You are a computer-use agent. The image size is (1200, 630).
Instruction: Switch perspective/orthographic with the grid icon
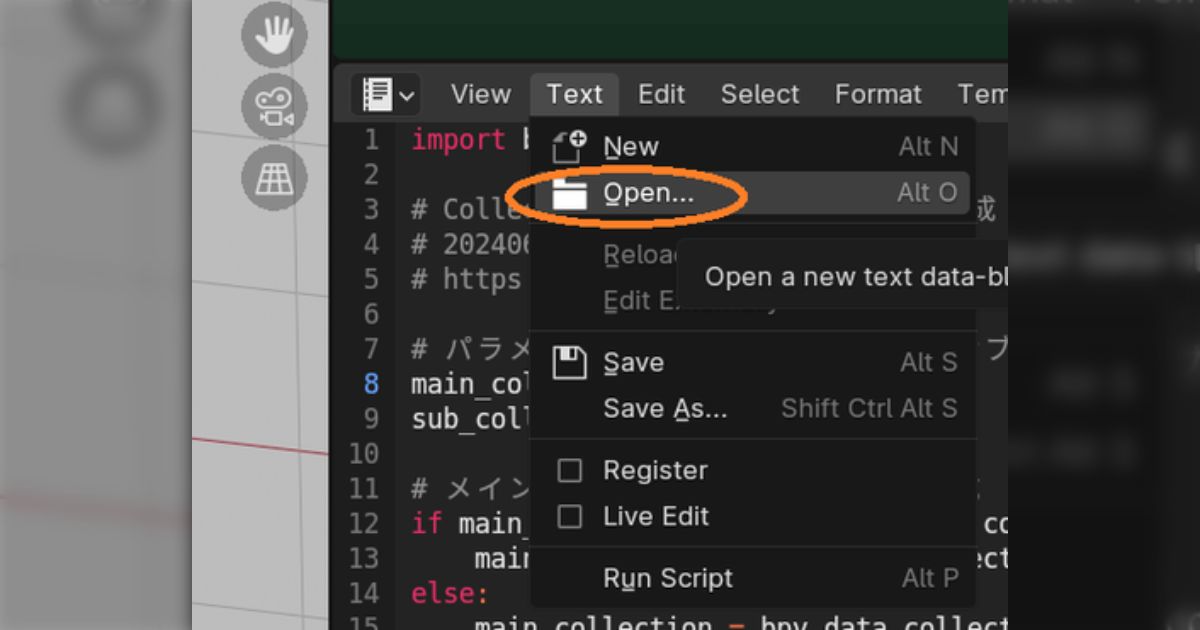click(x=274, y=178)
